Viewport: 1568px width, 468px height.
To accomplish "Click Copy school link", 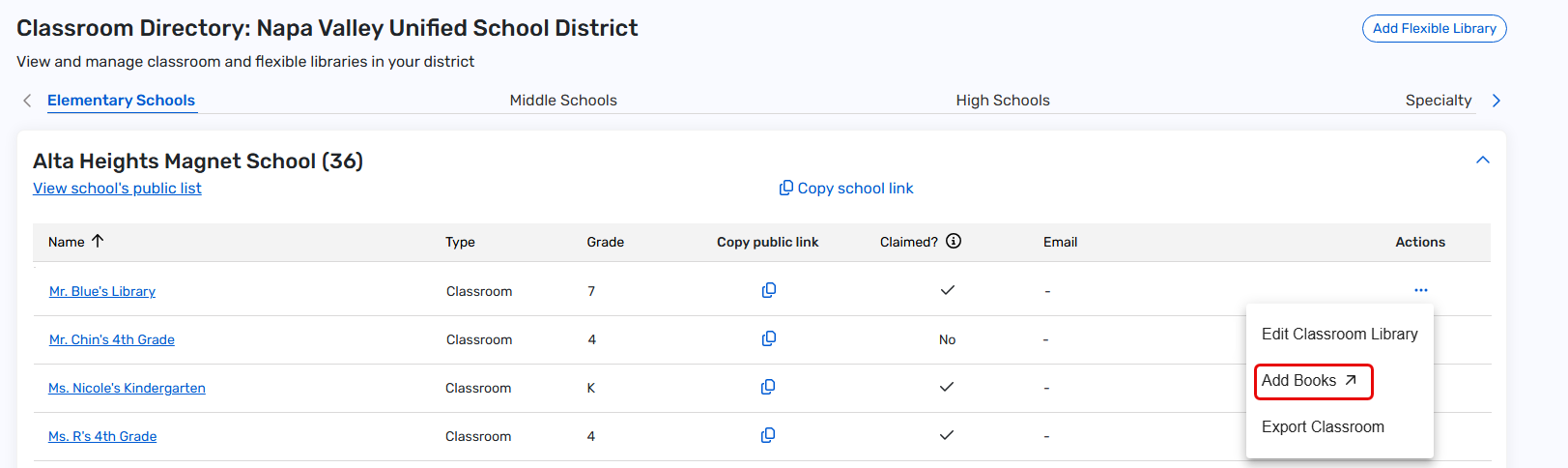I will [846, 188].
